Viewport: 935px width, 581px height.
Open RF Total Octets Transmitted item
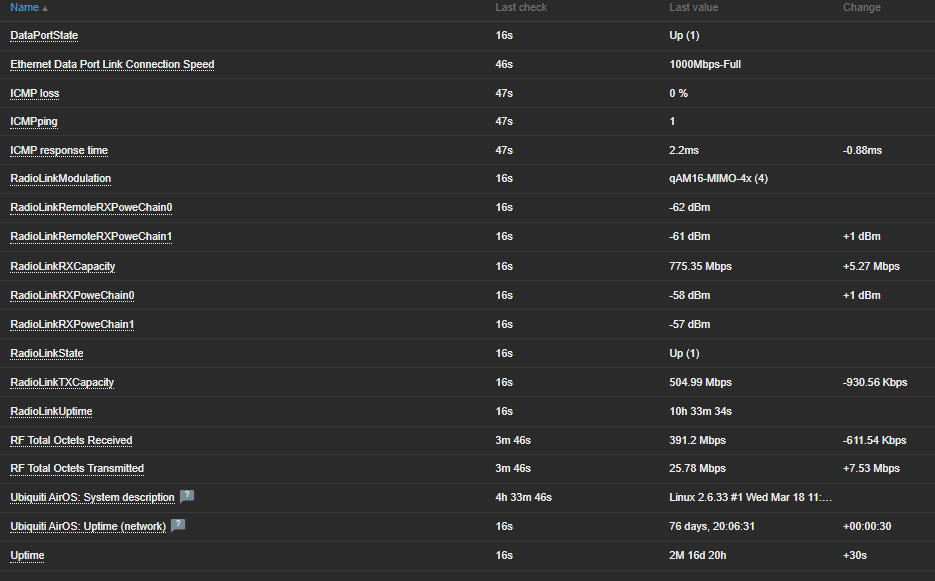[x=77, y=468]
